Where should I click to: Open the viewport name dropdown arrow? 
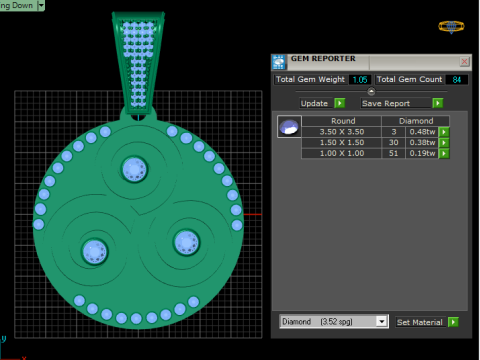coord(41,5)
